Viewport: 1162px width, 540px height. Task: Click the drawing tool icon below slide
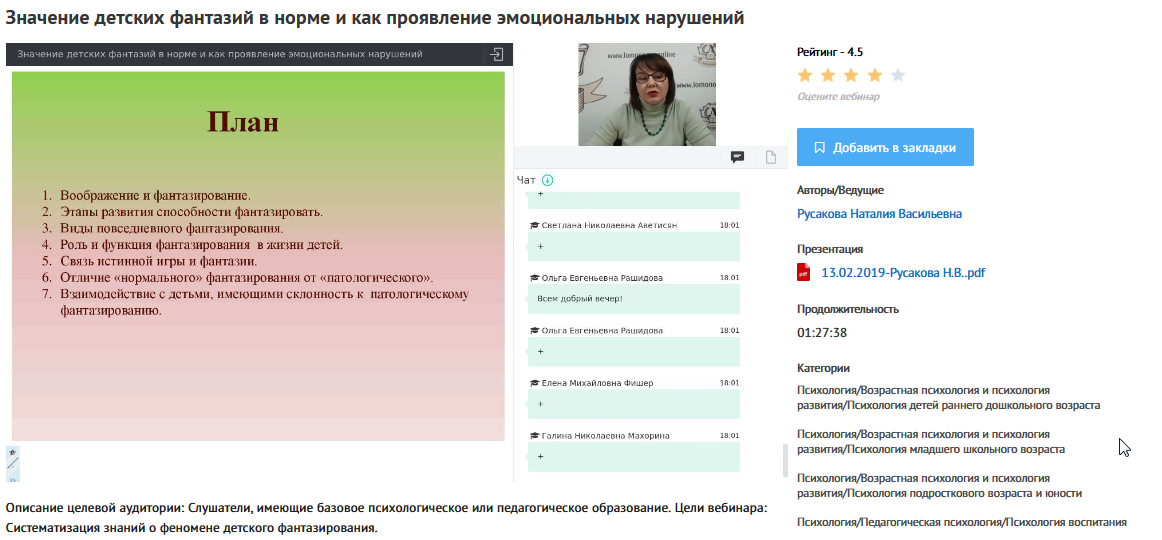tap(13, 464)
